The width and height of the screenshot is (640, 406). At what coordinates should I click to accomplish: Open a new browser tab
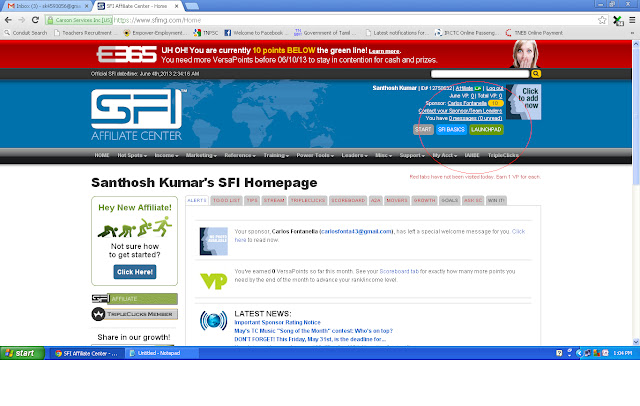[x=192, y=6]
